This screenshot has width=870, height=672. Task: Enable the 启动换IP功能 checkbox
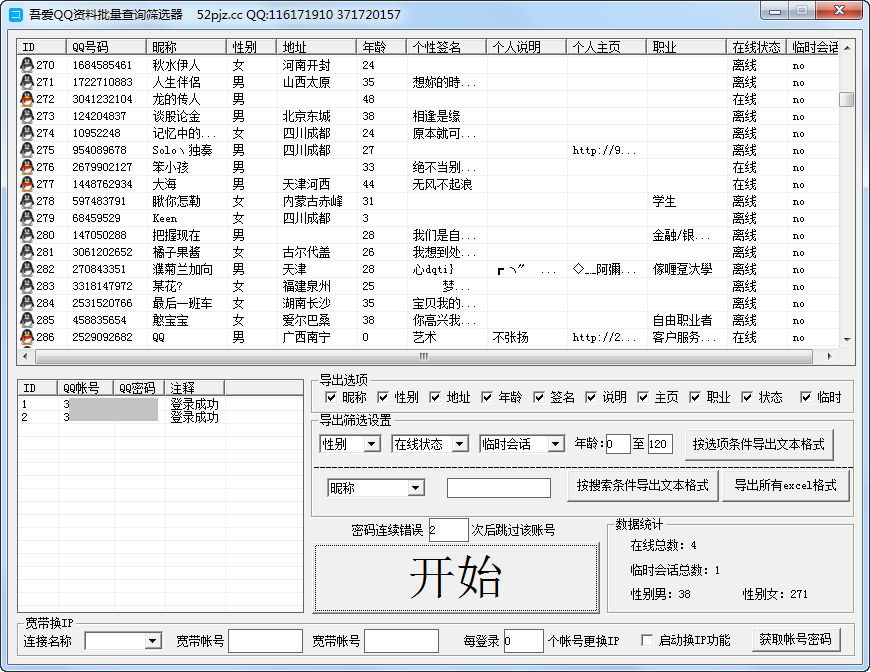tap(646, 640)
